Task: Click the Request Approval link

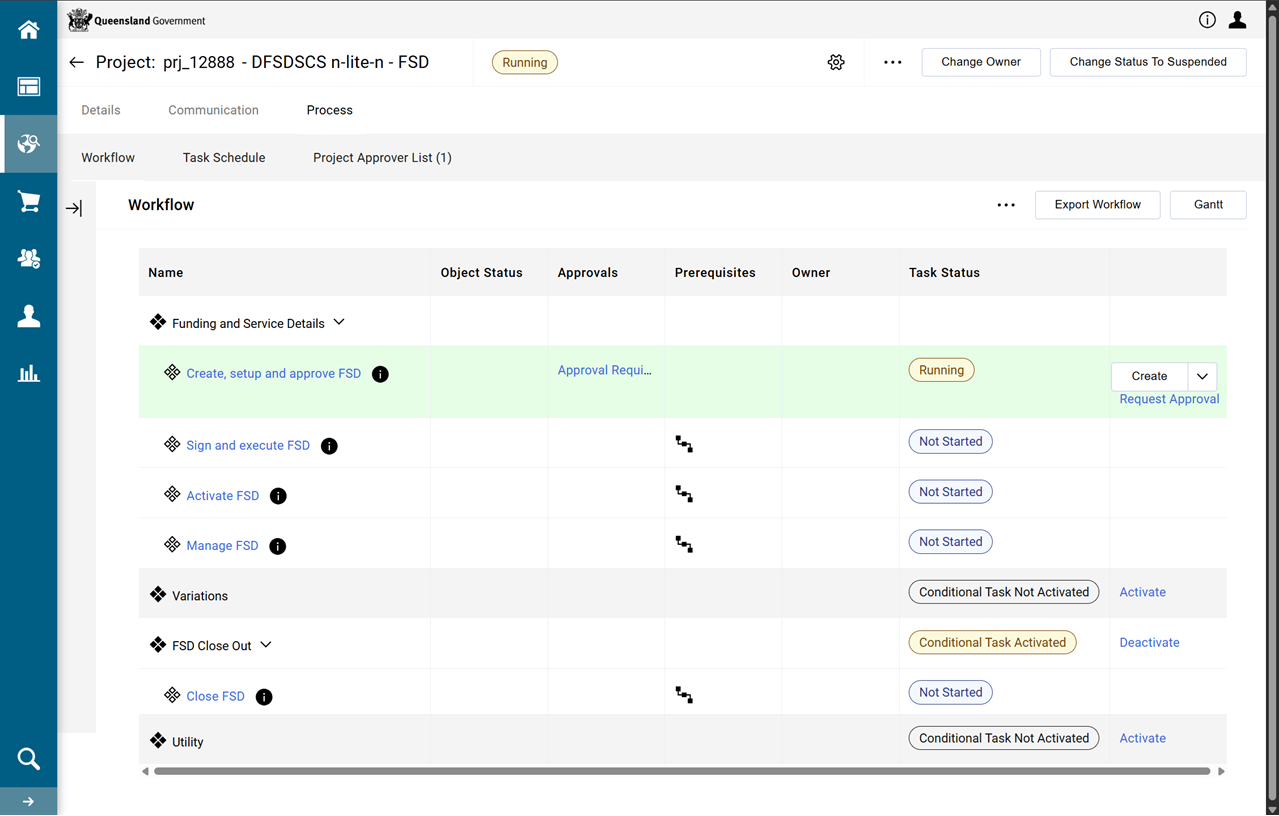Action: 1169,399
